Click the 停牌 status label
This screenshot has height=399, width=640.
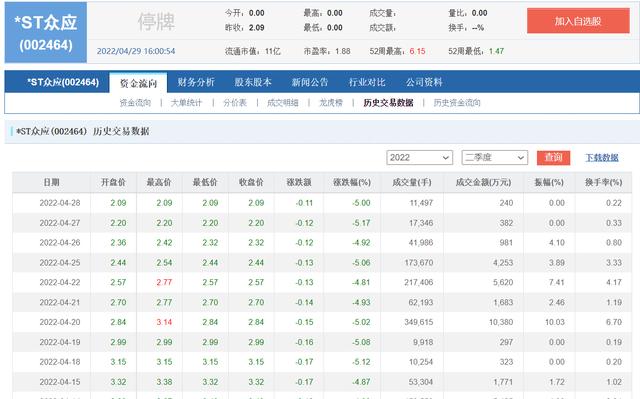click(156, 21)
